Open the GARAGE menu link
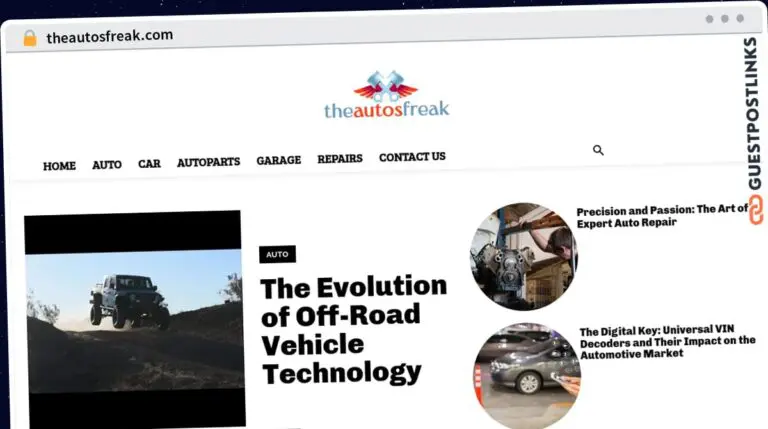The image size is (768, 429). click(x=279, y=160)
